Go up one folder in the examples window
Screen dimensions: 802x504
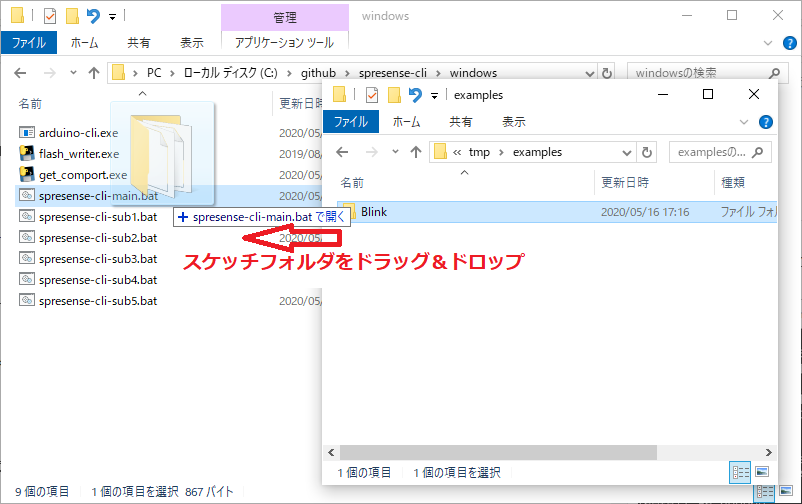click(x=416, y=152)
